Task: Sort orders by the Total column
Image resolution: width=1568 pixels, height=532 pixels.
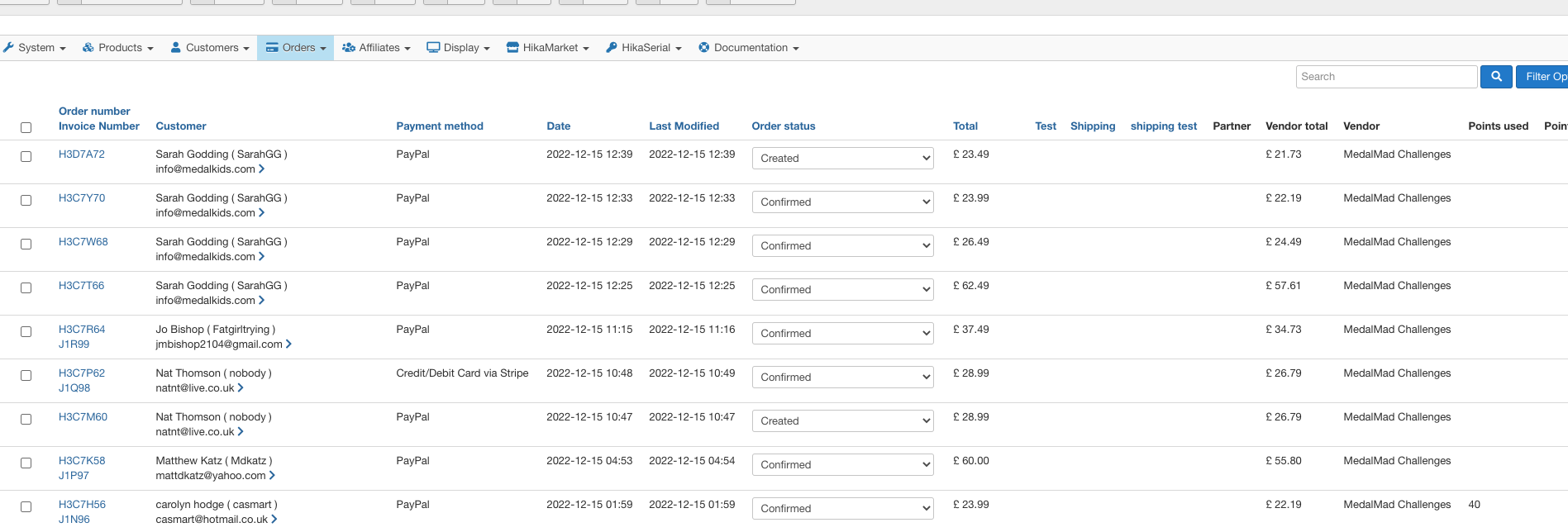Action: click(965, 126)
